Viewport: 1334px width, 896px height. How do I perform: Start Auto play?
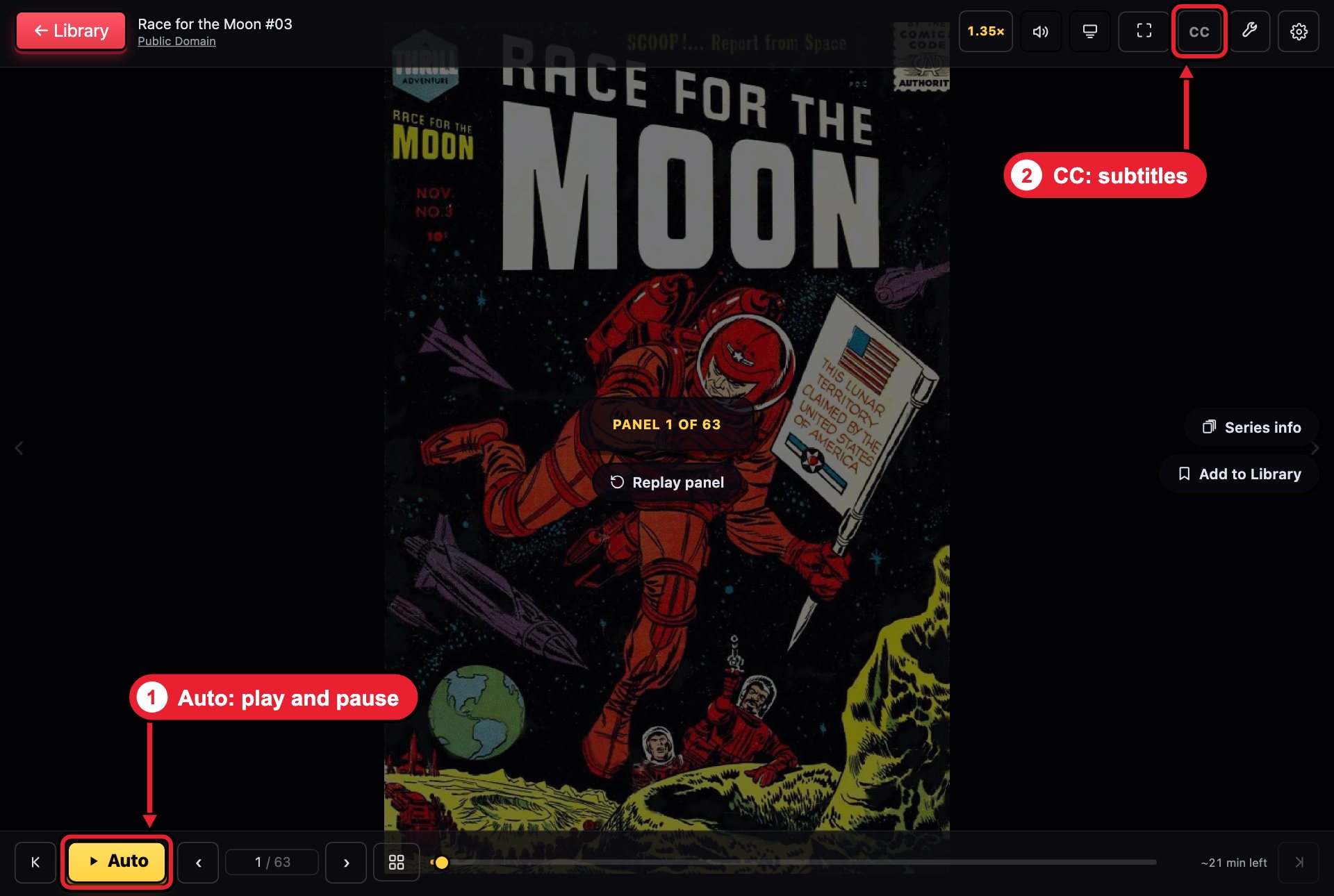[x=117, y=861]
